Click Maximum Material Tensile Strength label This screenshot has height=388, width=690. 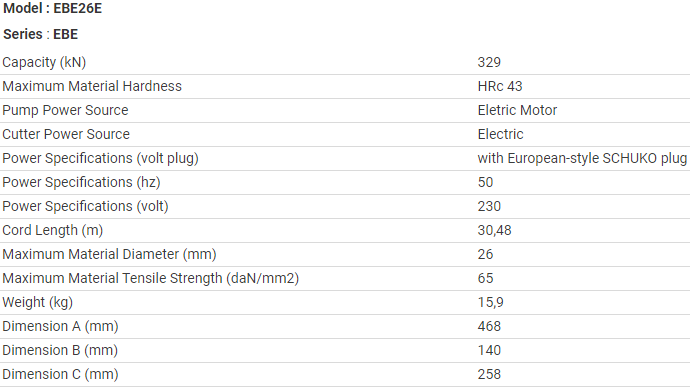(150, 278)
